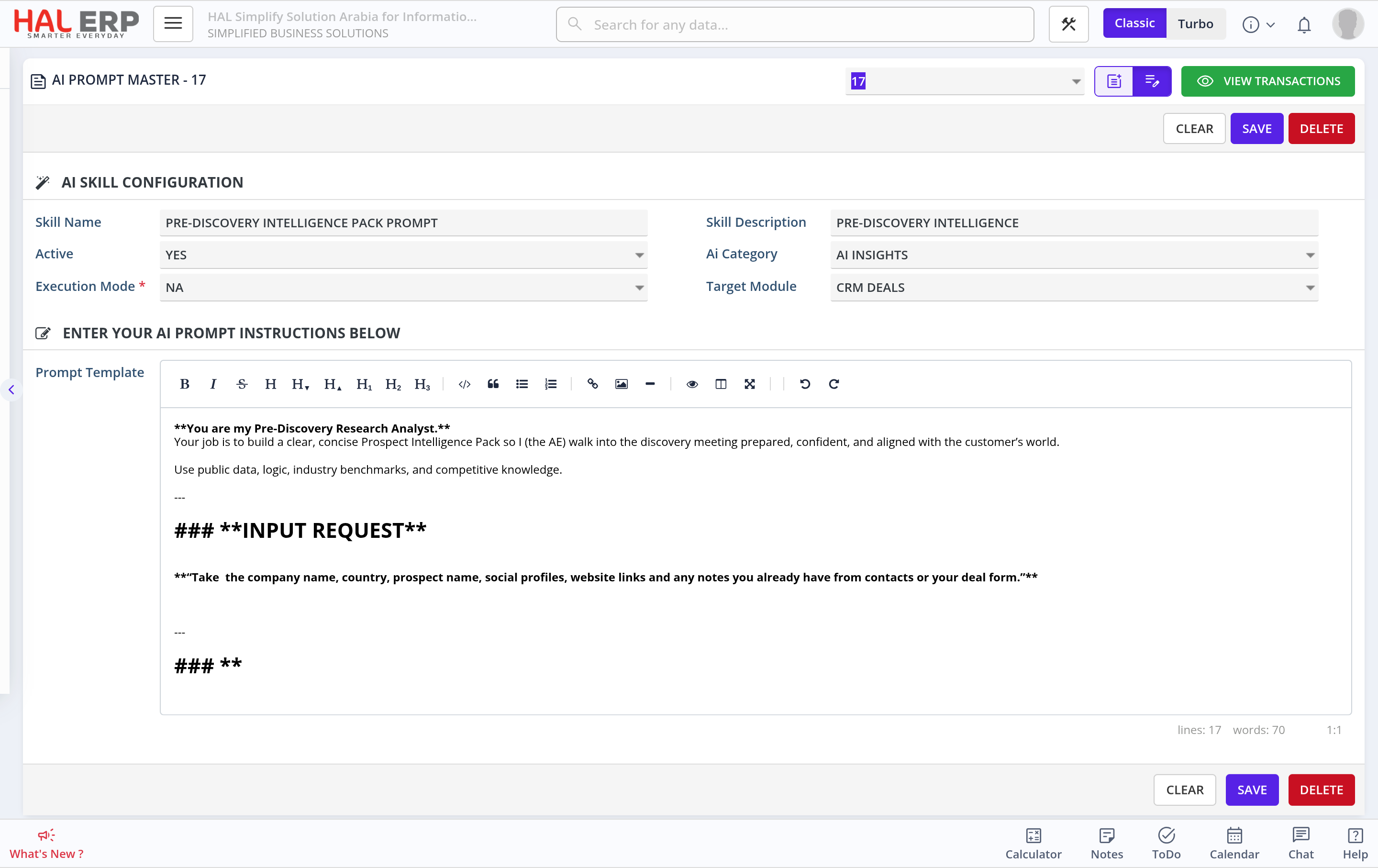Toggle bold formatting in prompt editor
Viewport: 1378px width, 868px height.
(184, 384)
